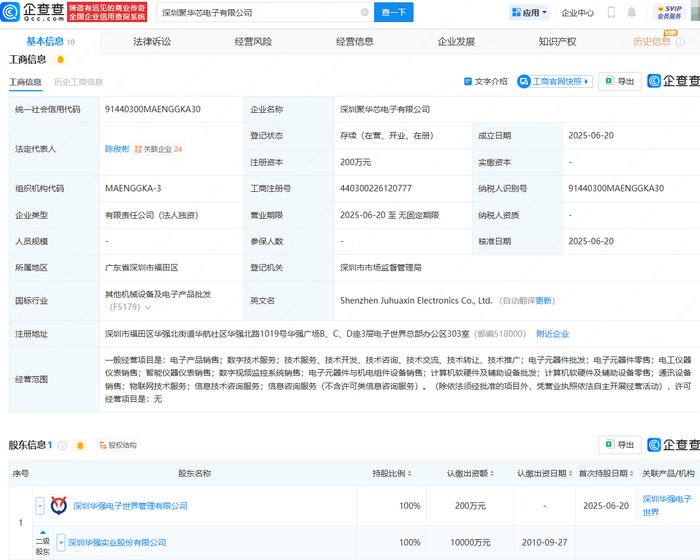Open notifications bell in top header

[x=631, y=13]
